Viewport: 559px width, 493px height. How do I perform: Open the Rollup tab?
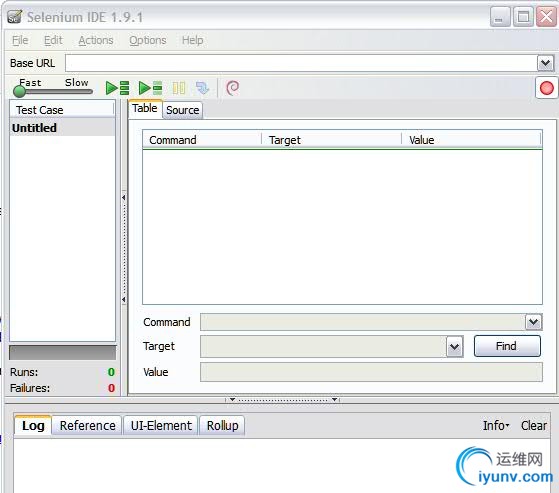click(x=222, y=425)
